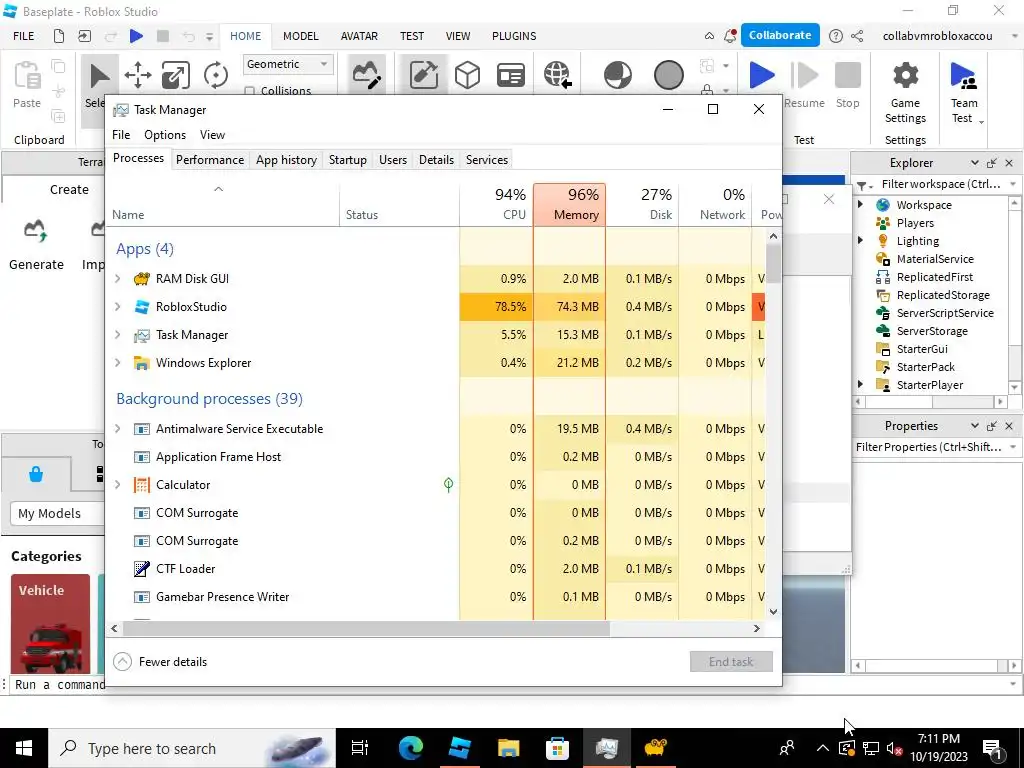Image resolution: width=1024 pixels, height=768 pixels.
Task: Click Task Manager horizontal scrollbar
Action: click(366, 628)
